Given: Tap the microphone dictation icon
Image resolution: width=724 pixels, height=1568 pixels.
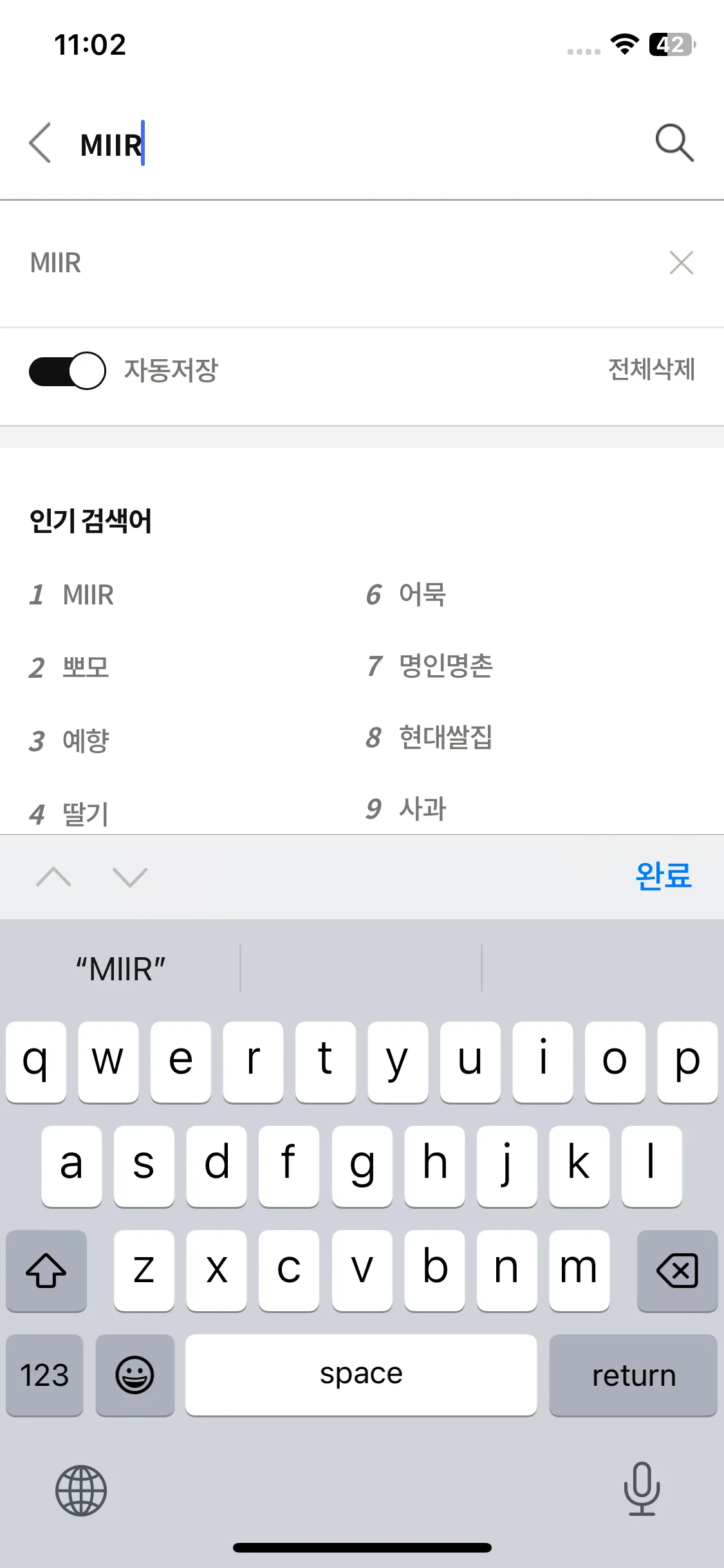Looking at the screenshot, I should pos(642,1489).
